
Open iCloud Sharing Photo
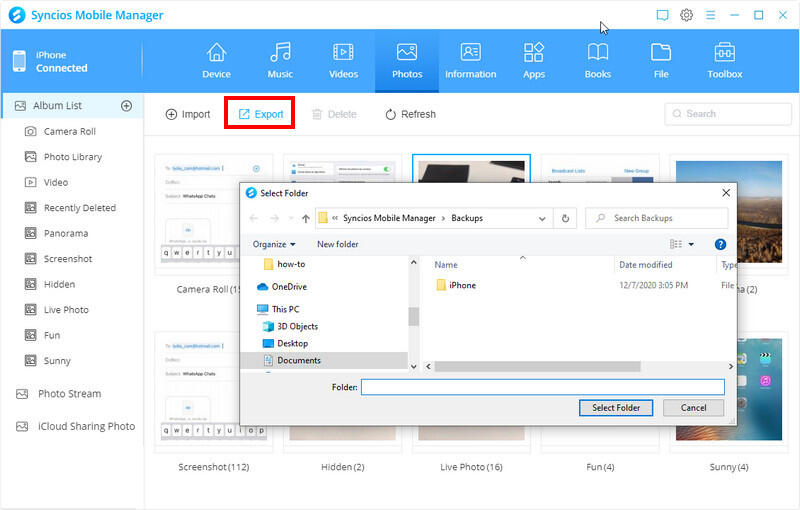tap(86, 426)
